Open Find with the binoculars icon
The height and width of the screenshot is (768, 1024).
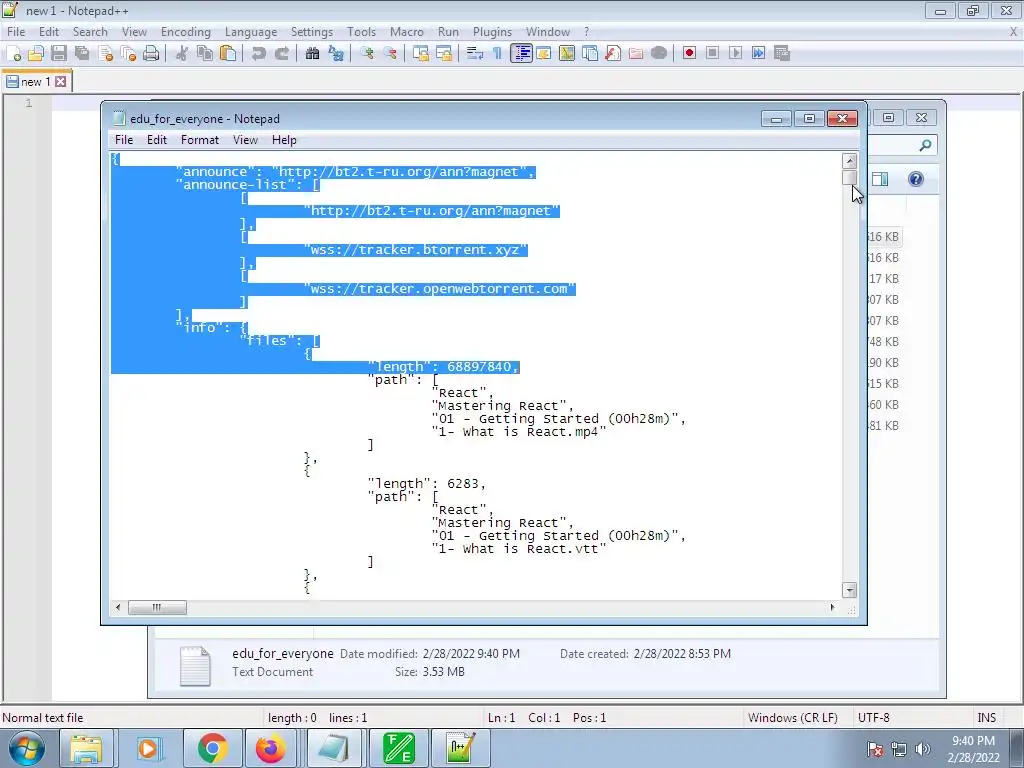coord(313,54)
